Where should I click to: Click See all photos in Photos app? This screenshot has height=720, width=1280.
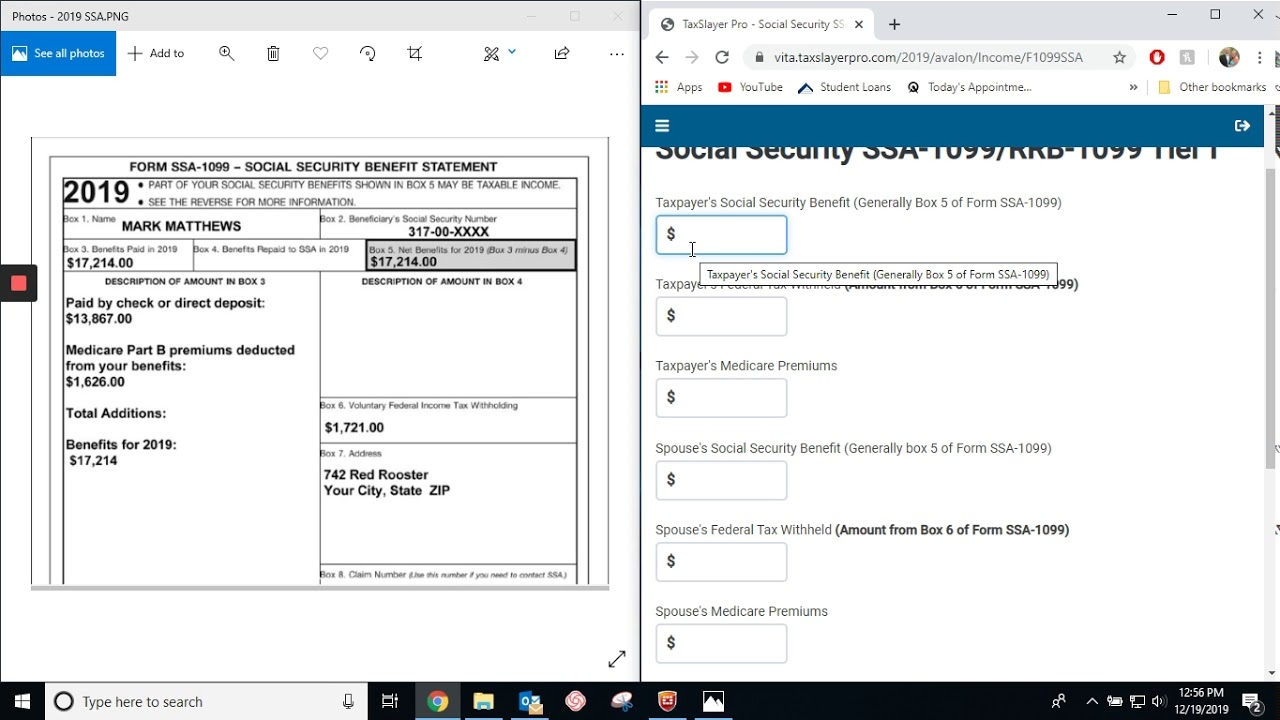coord(58,53)
